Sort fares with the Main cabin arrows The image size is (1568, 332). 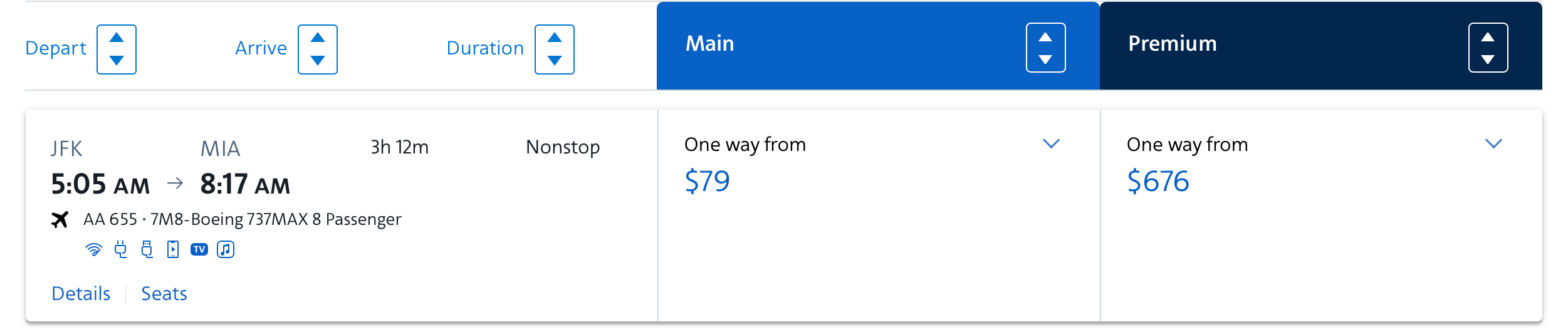(x=1045, y=48)
